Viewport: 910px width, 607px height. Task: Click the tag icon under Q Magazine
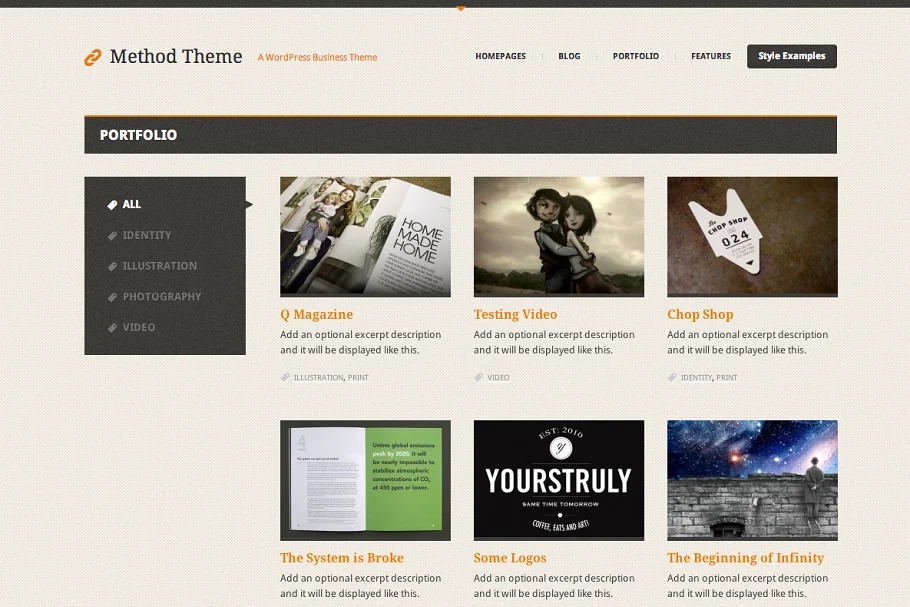pos(285,378)
